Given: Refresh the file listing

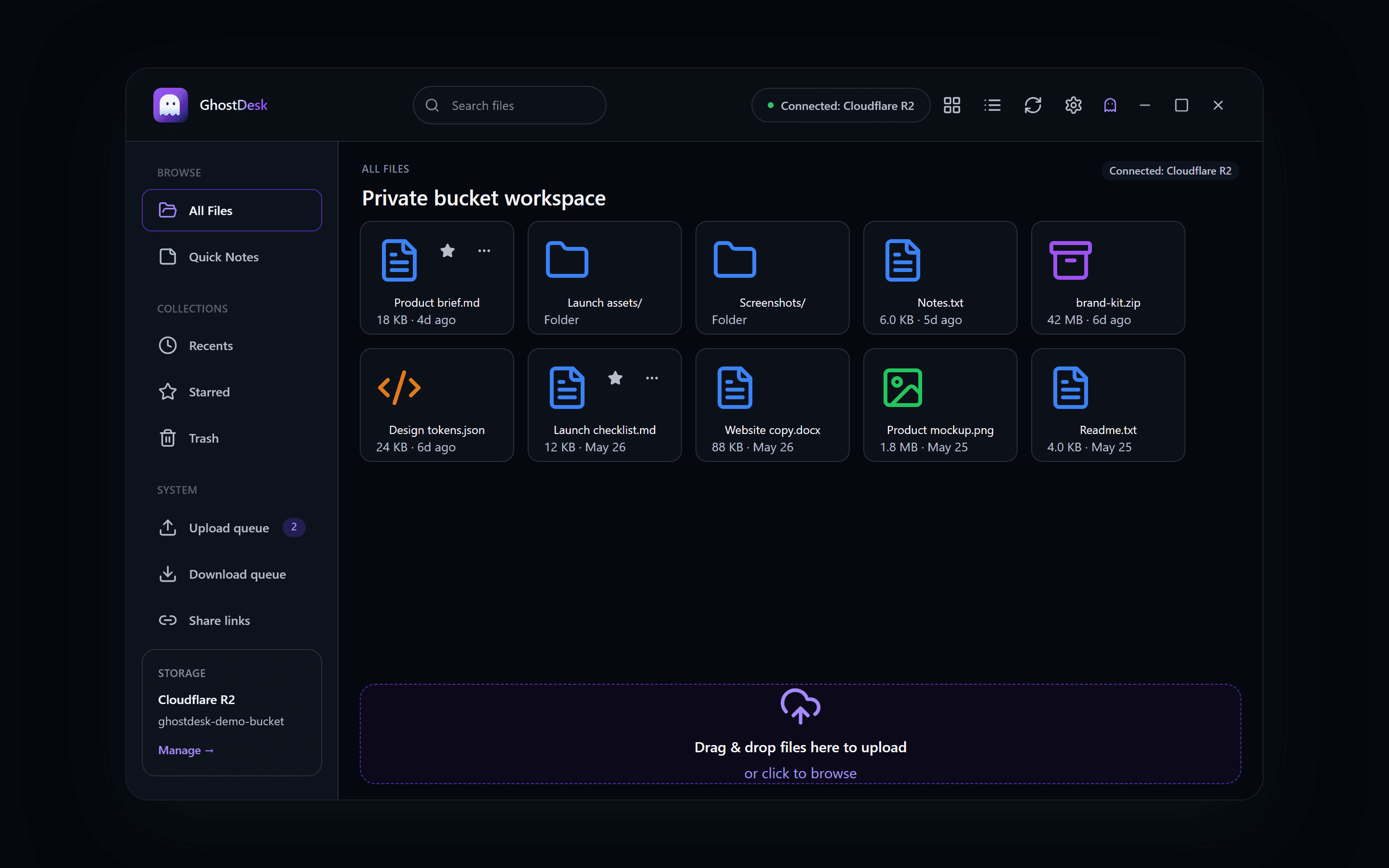Looking at the screenshot, I should coord(1033,105).
